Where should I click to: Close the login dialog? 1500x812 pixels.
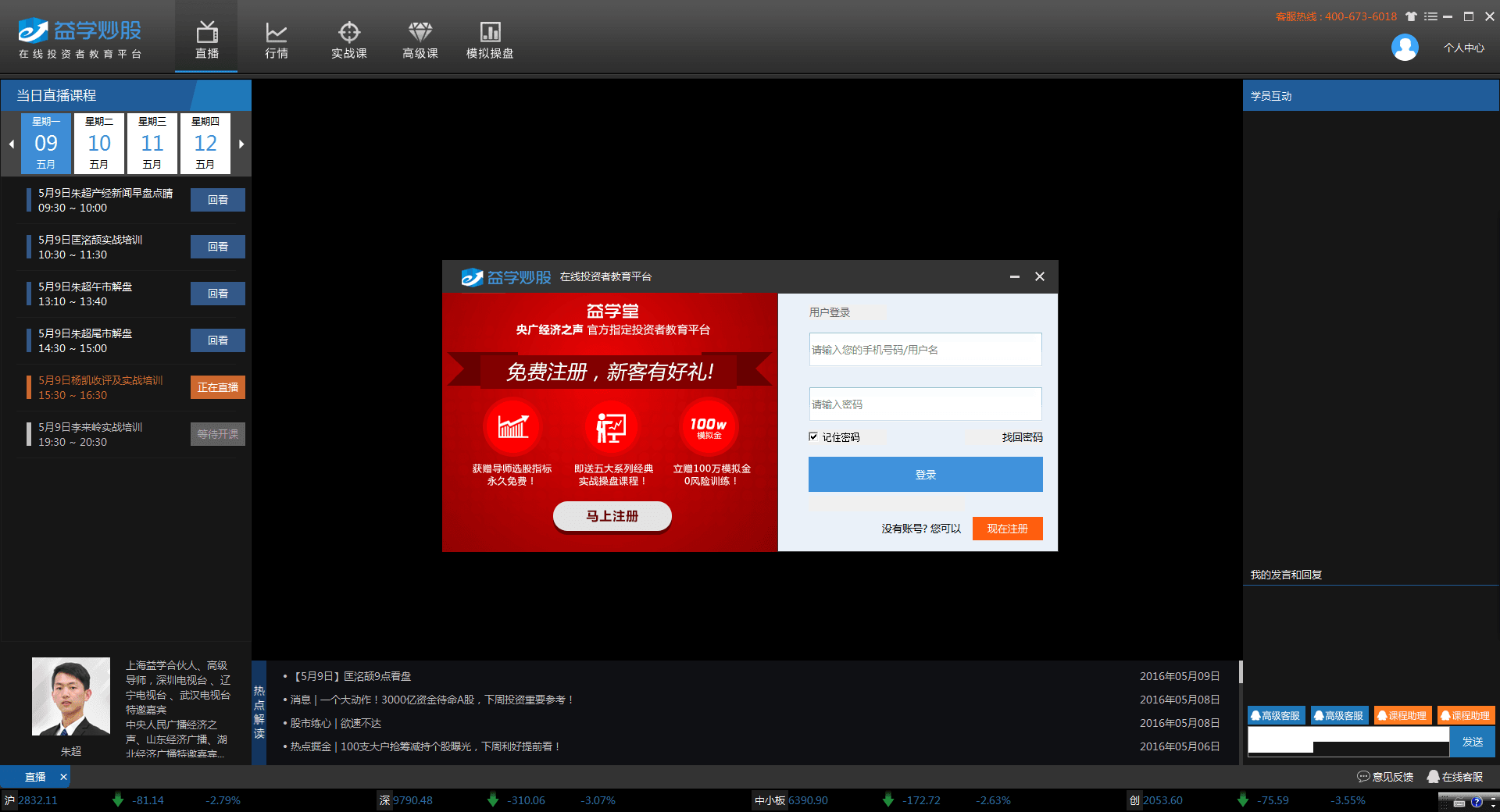1040,276
